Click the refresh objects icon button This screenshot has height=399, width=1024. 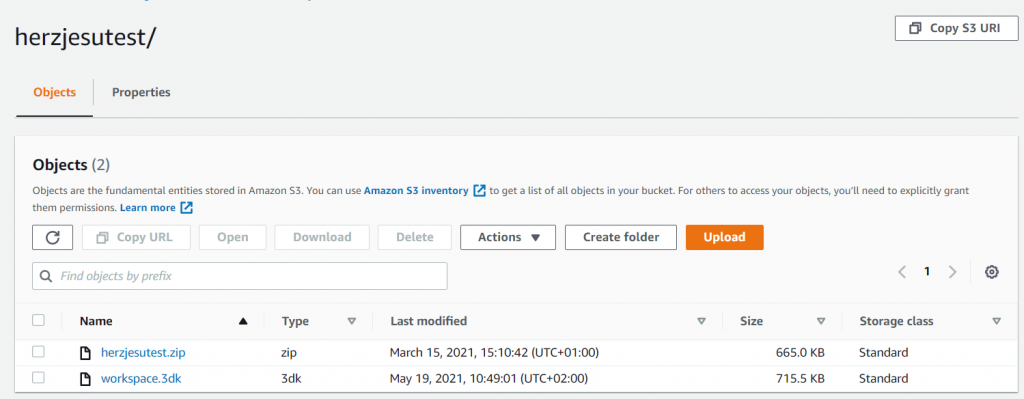point(53,238)
